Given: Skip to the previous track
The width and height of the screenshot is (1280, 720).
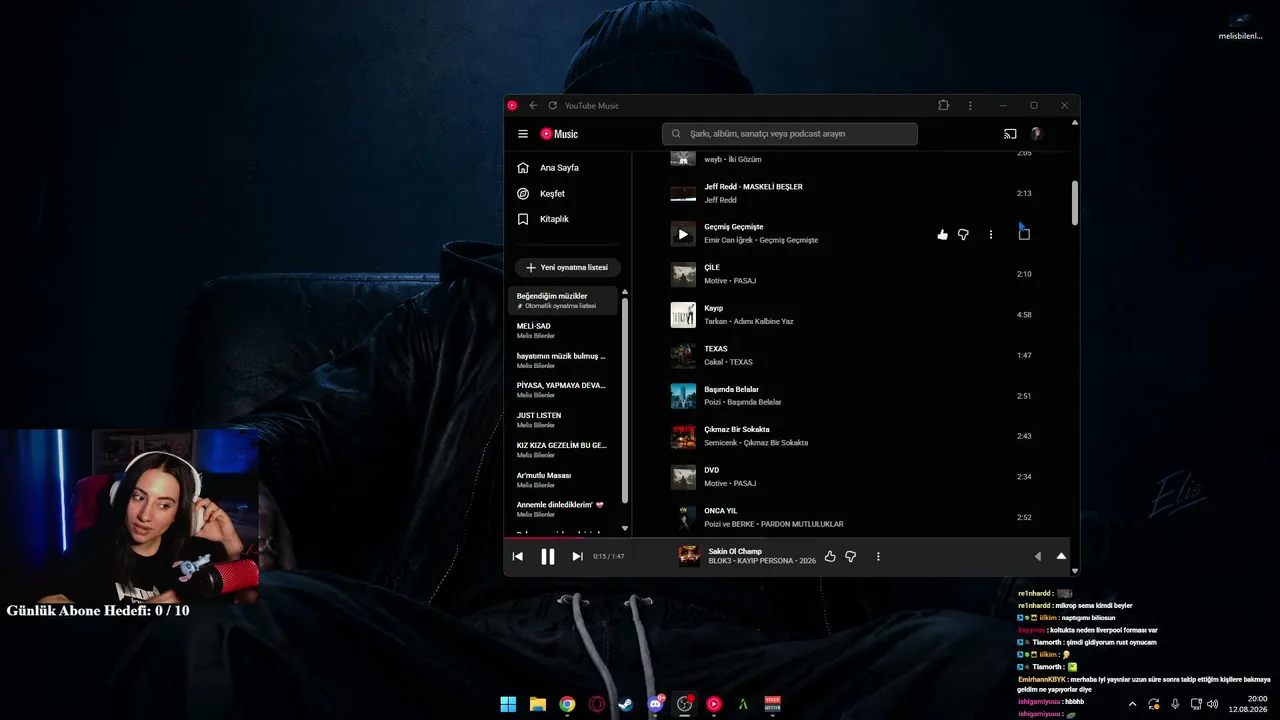Looking at the screenshot, I should (518, 557).
